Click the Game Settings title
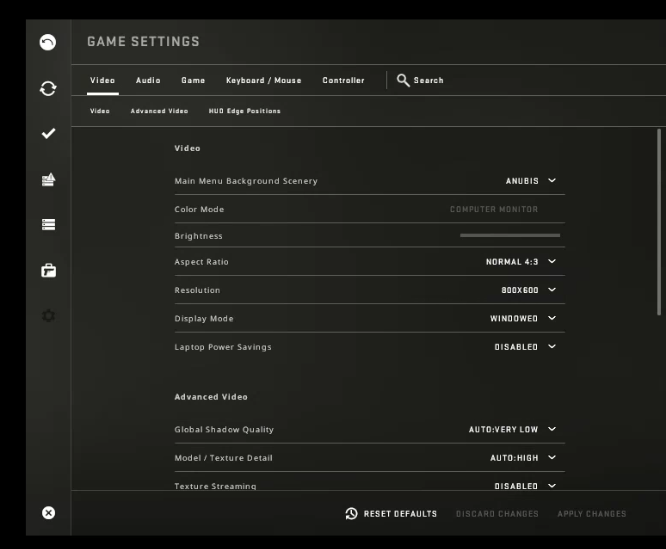Screen dimensions: 666x549 click(x=143, y=42)
